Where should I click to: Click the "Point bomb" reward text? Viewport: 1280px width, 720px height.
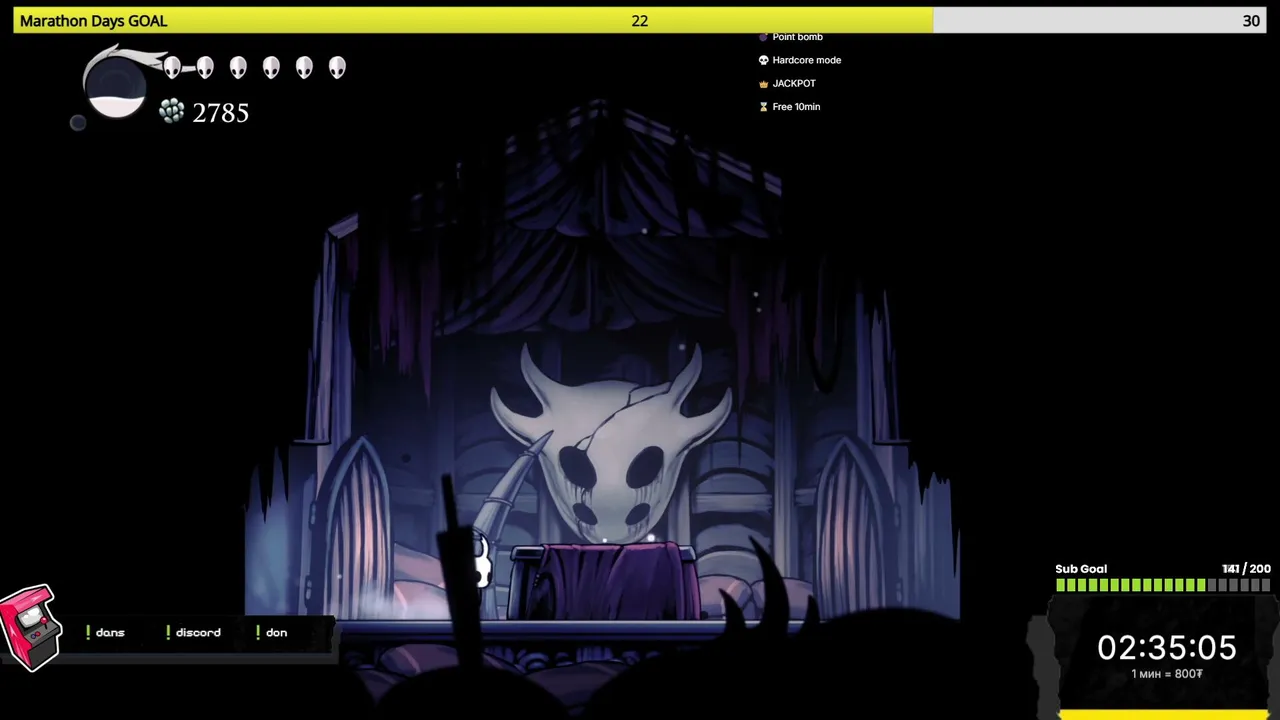pyautogui.click(x=797, y=37)
